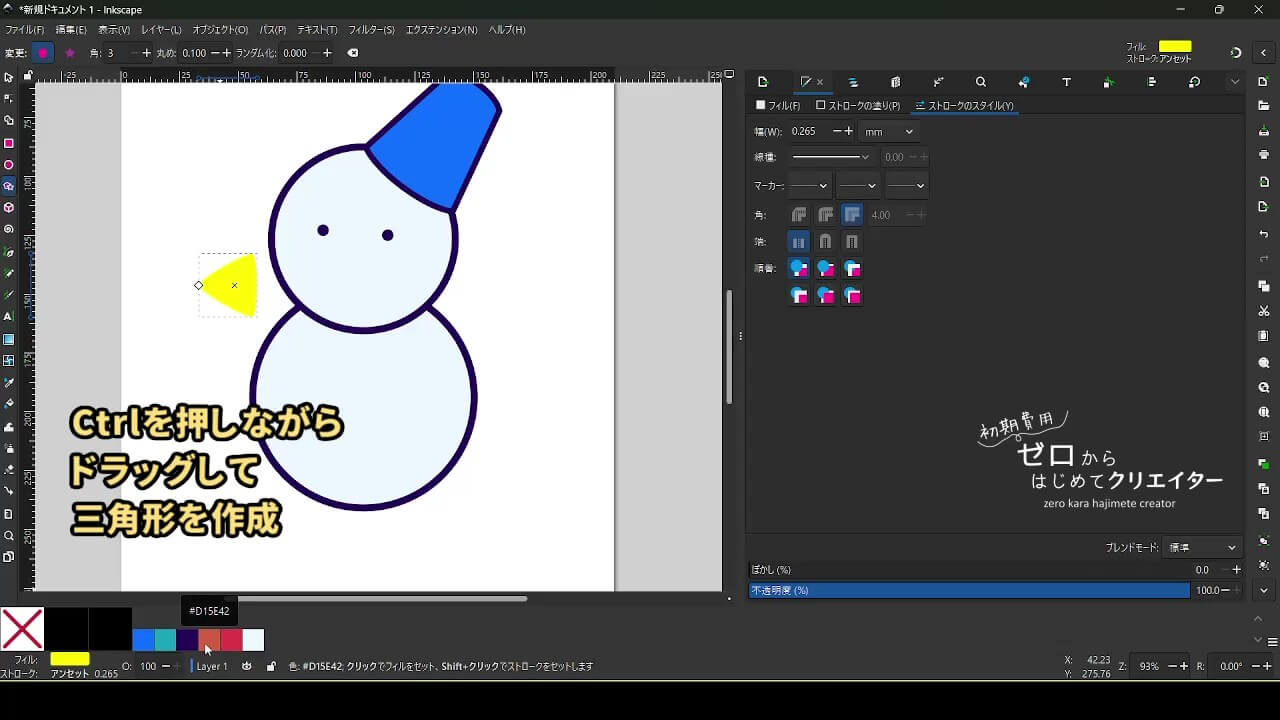Toggle Layer 1 lock icon
Image resolution: width=1280 pixels, height=720 pixels.
click(271, 666)
